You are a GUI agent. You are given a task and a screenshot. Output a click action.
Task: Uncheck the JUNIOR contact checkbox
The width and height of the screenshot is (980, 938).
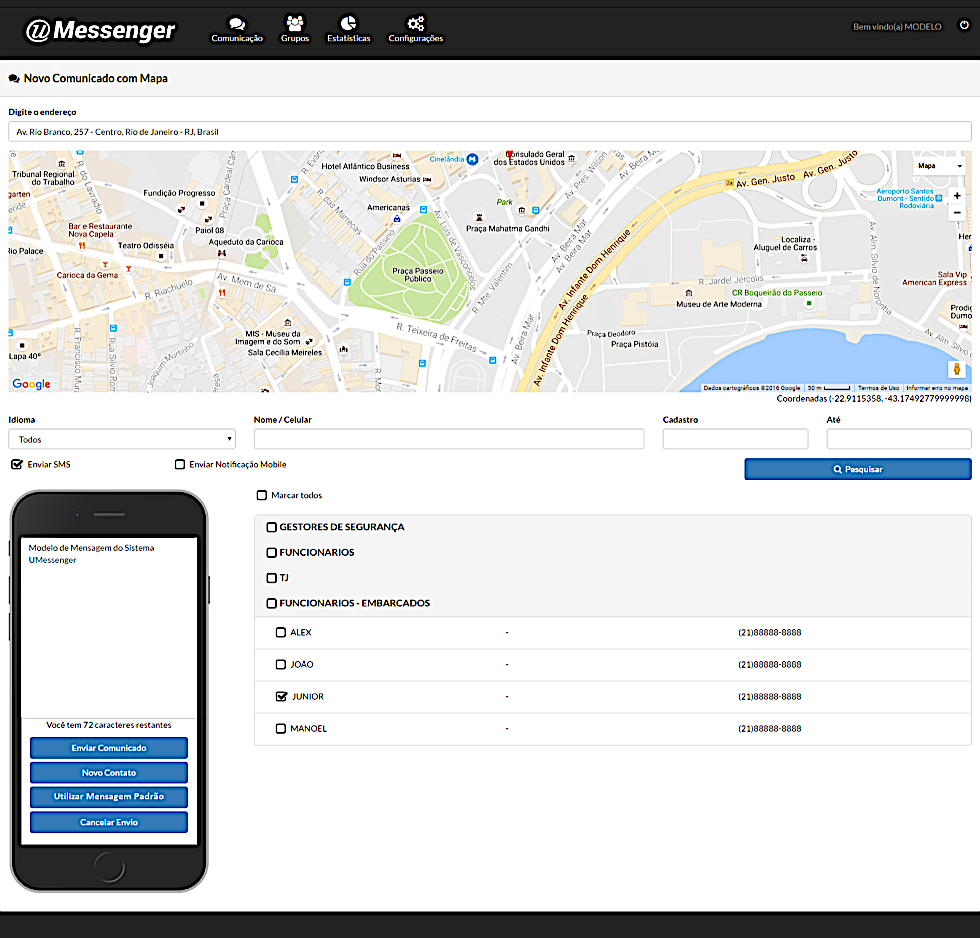click(282, 696)
